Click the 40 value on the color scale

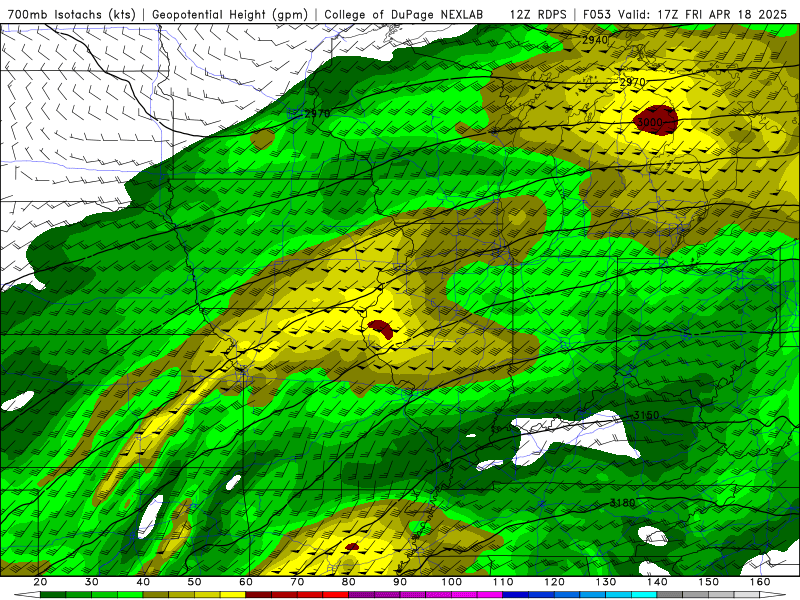143,582
